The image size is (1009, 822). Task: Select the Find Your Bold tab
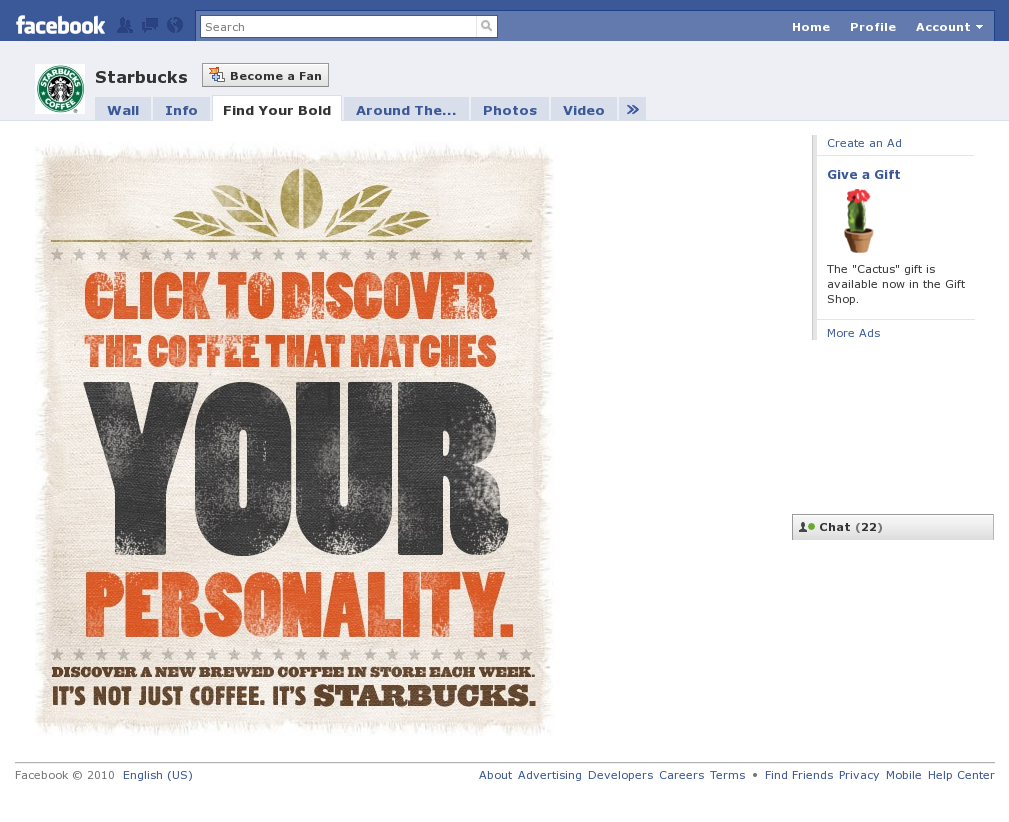(277, 109)
